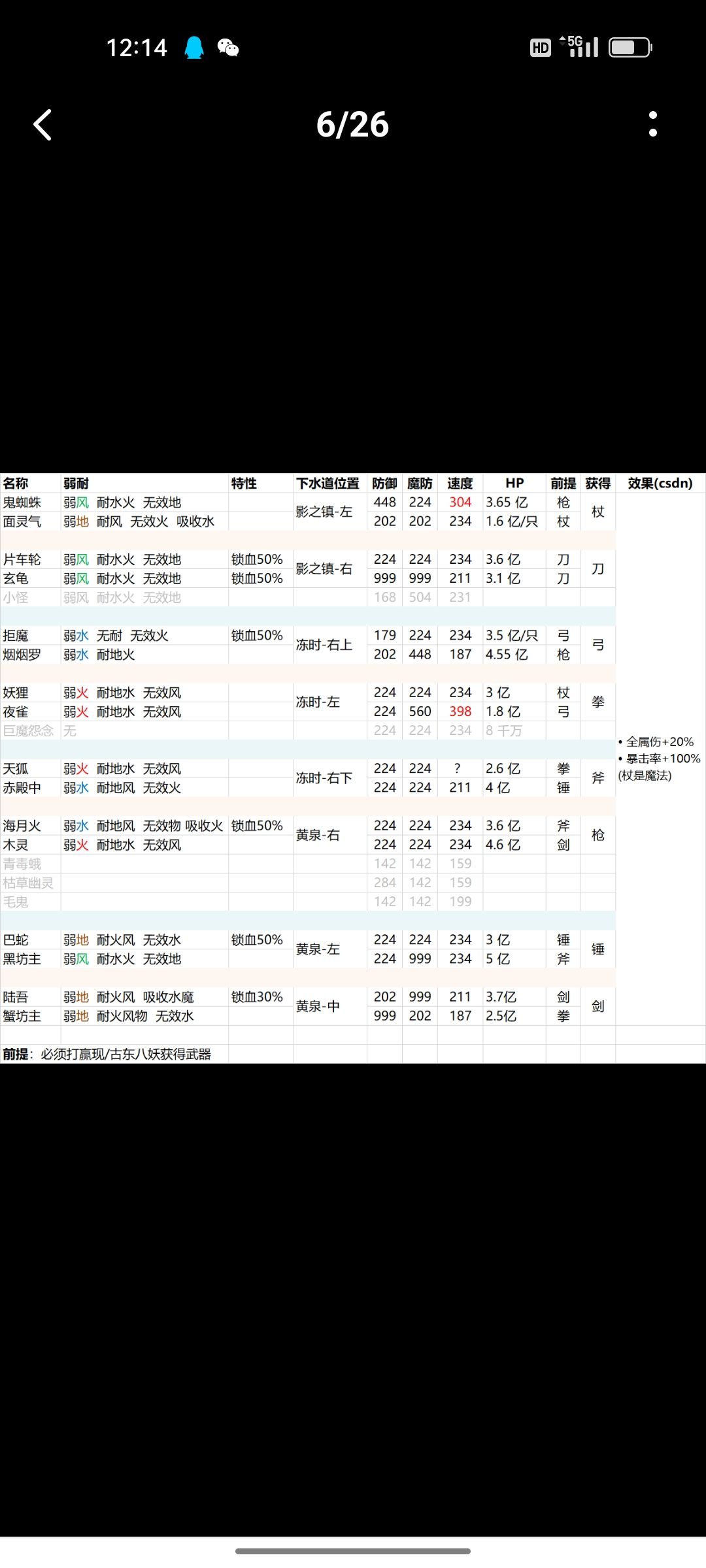This screenshot has height=1568, width=706.
Task: Tap the 黄泉-右 location cell
Action: 318,835
